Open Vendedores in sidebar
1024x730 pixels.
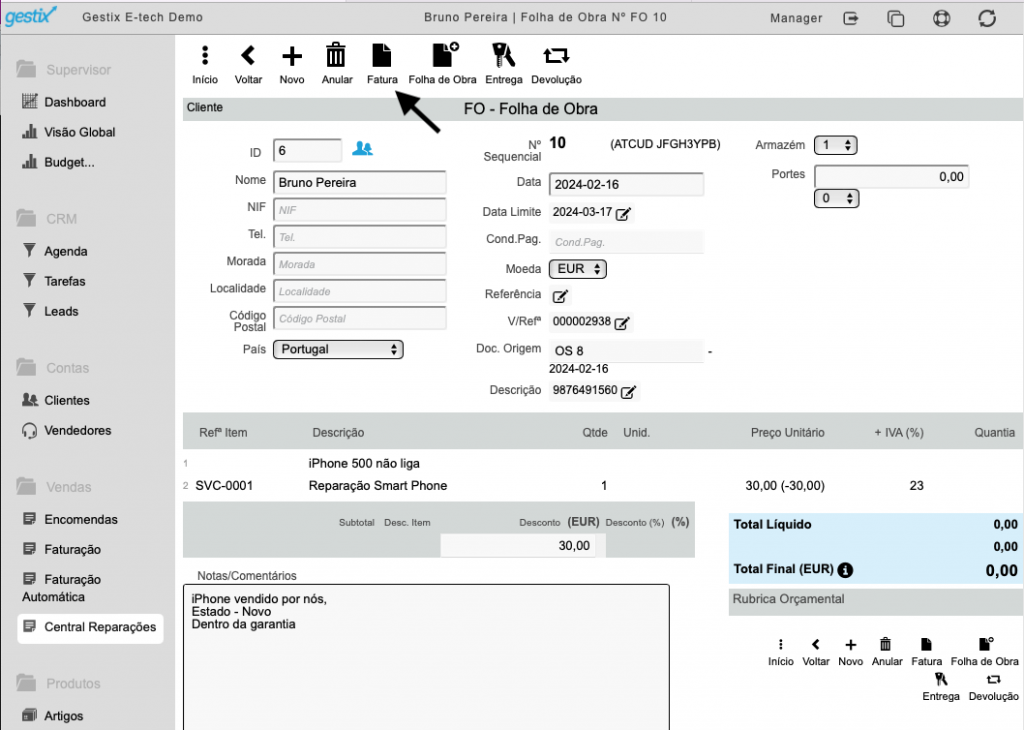(78, 430)
